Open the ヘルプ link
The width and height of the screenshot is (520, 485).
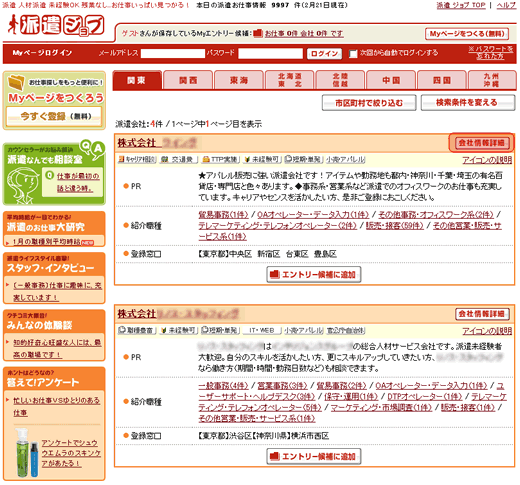[x=506, y=5]
